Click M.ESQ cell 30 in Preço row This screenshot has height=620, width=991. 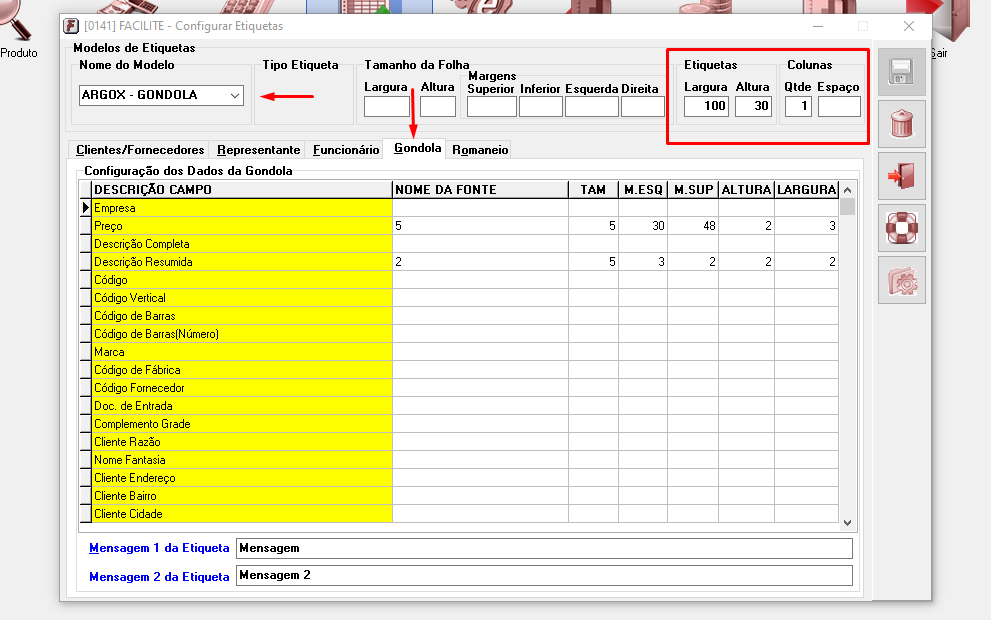643,226
